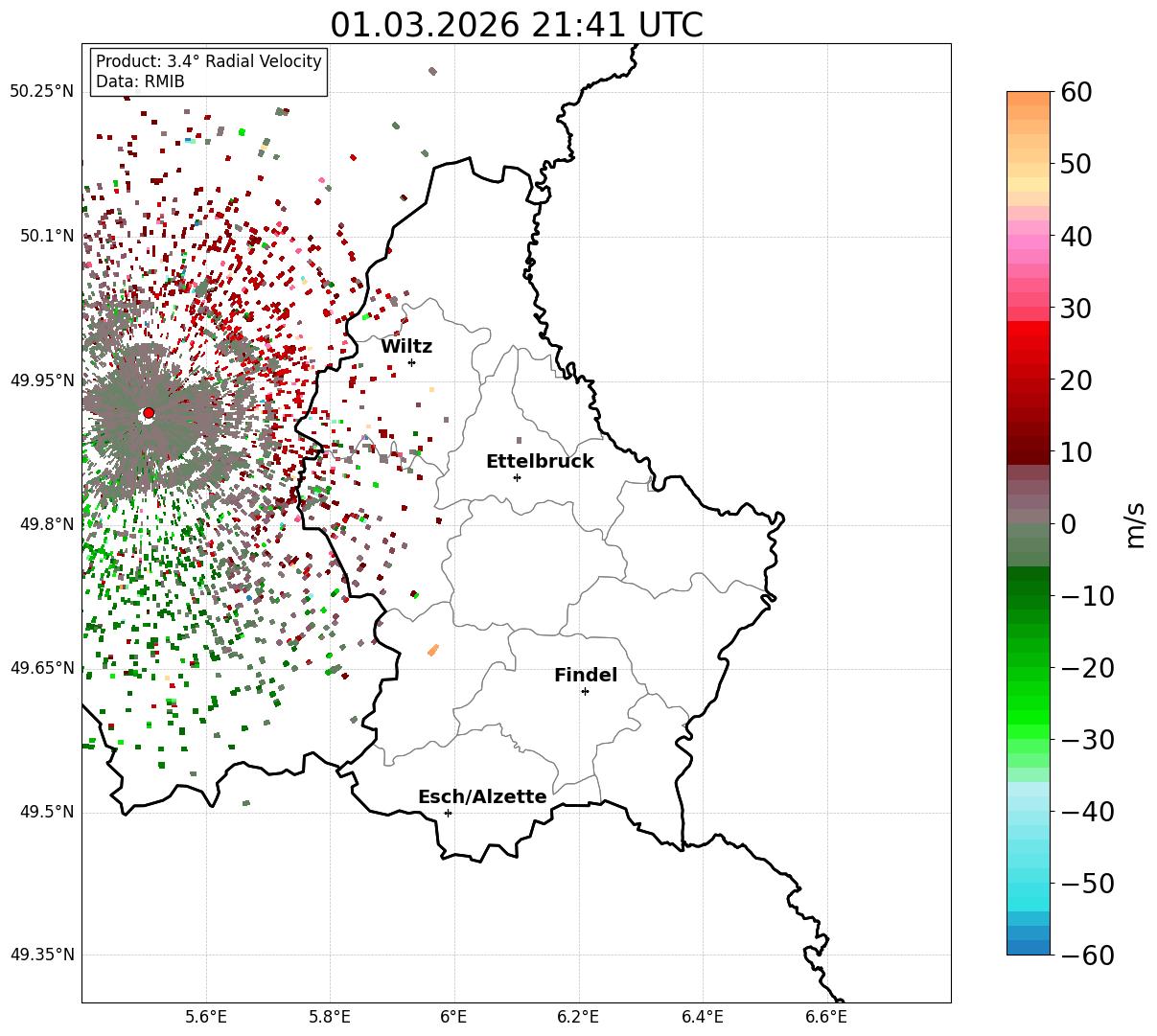Click the 'Findel' city label
Viewport: 1157px width, 1036px height.
[586, 676]
